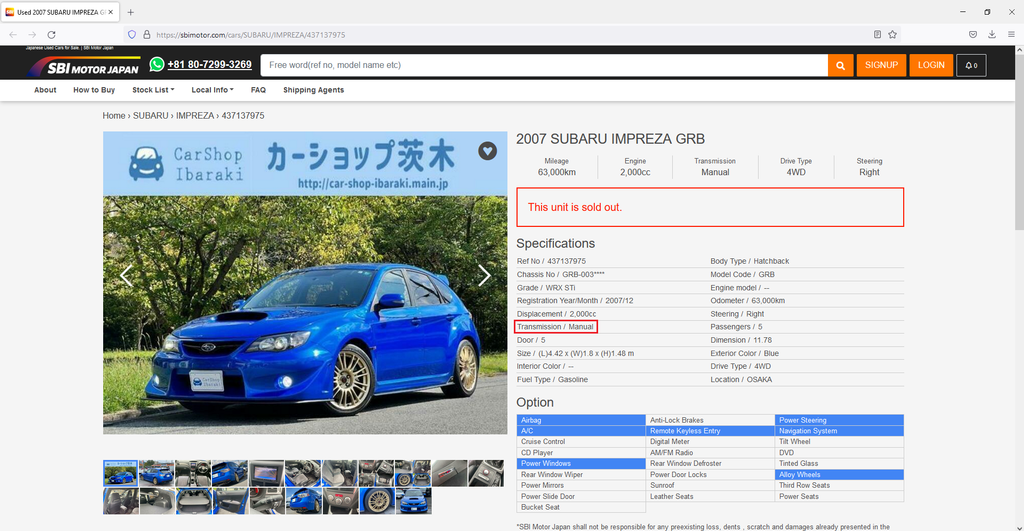Close the Subaru Impreza browser tab
This screenshot has width=1024, height=531.
pyautogui.click(x=110, y=12)
